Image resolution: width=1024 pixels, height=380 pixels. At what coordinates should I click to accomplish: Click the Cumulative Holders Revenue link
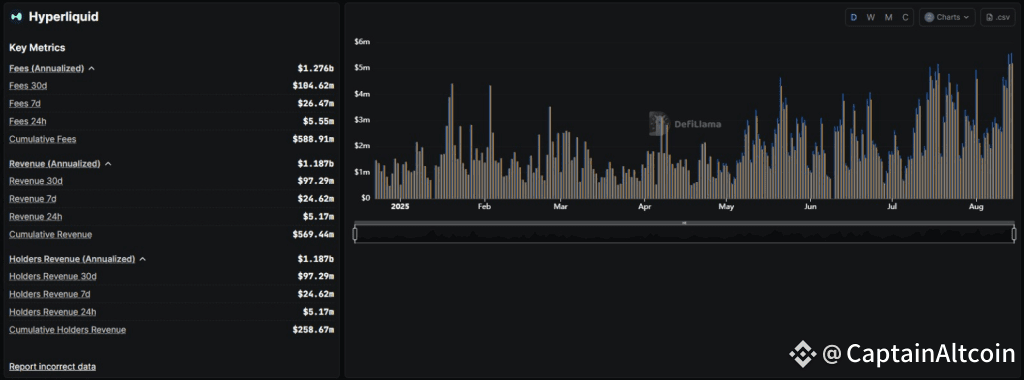67,330
